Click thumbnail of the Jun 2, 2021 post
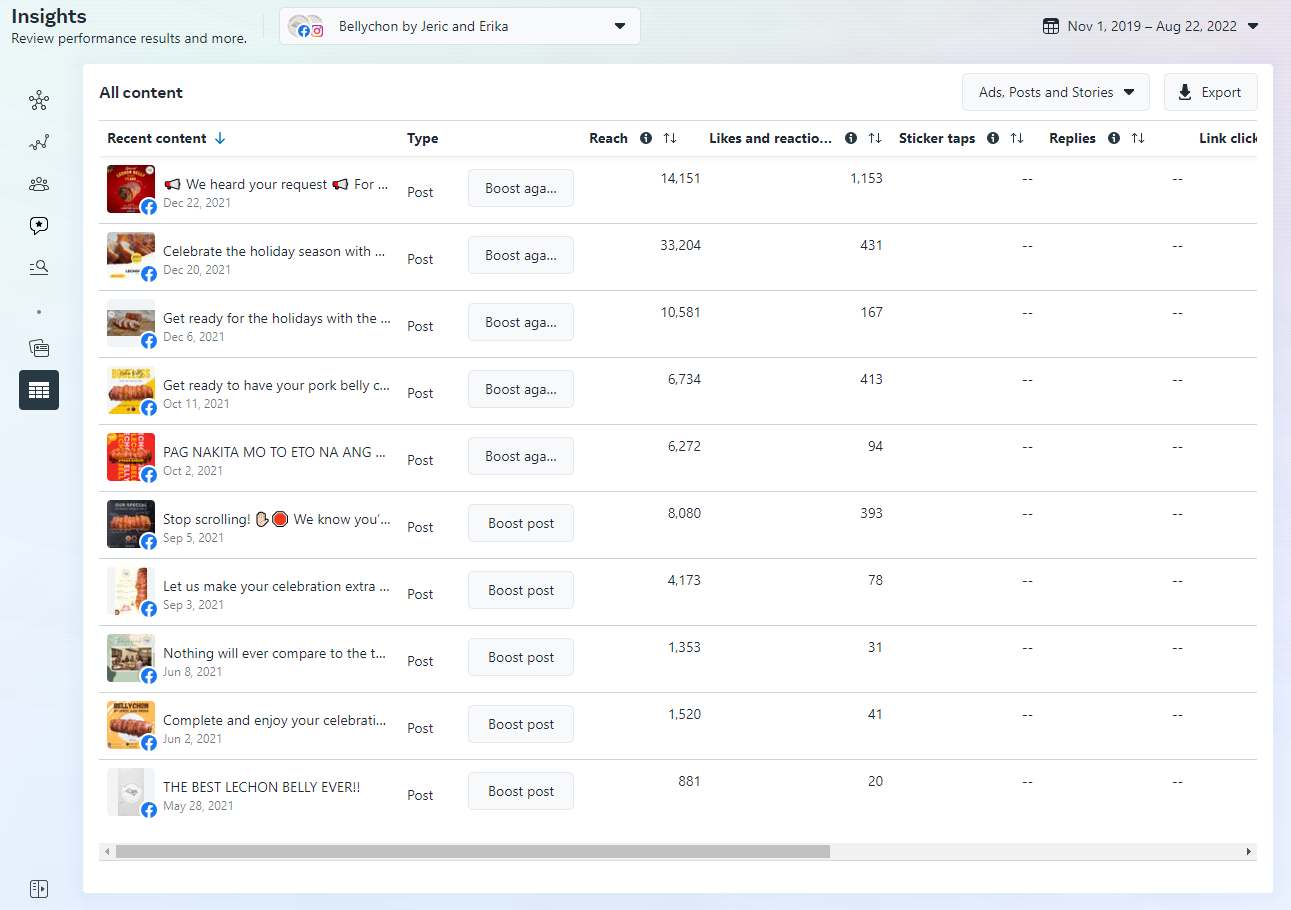Viewport: 1291px width, 910px height. (131, 725)
